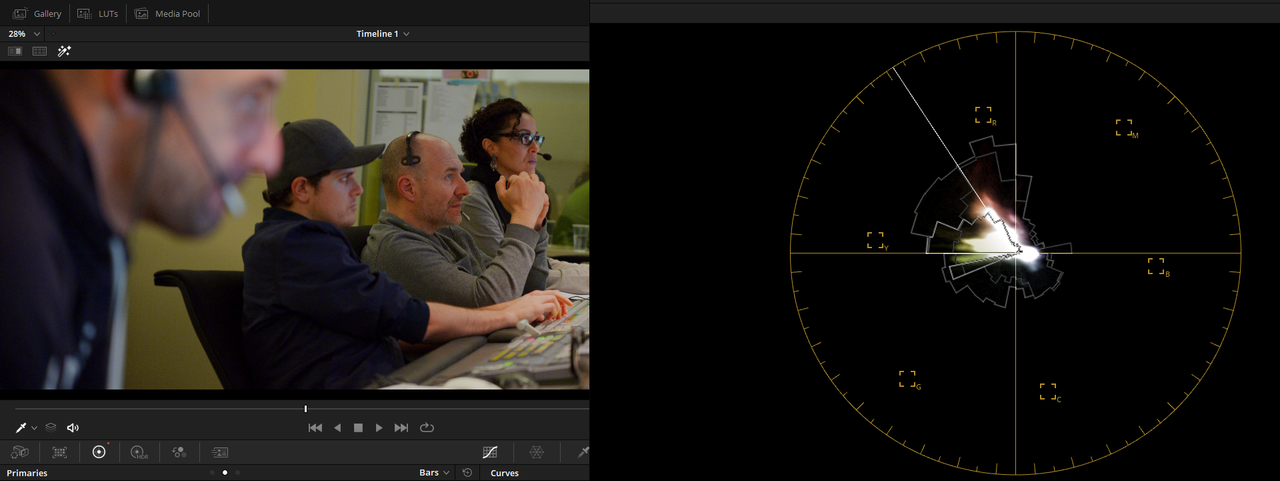Click the vectorscope C target
The image size is (1280, 481).
click(x=1048, y=391)
